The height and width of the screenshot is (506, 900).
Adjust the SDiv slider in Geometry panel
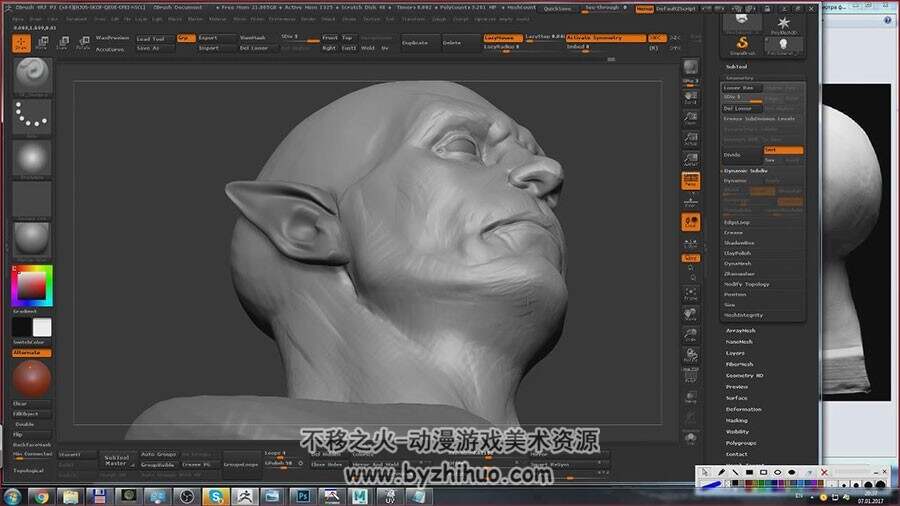(x=742, y=98)
